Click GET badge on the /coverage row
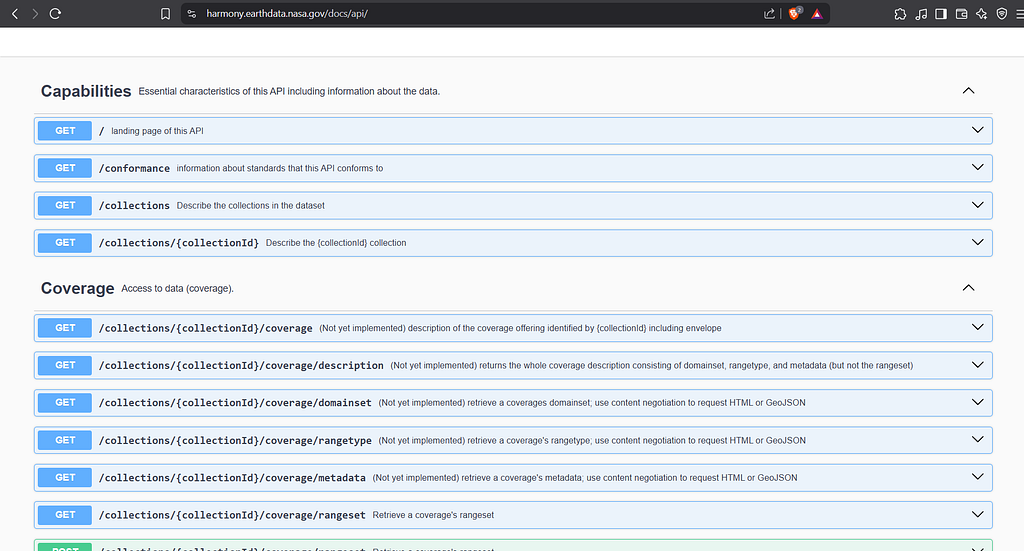The image size is (1024, 551). tap(65, 328)
